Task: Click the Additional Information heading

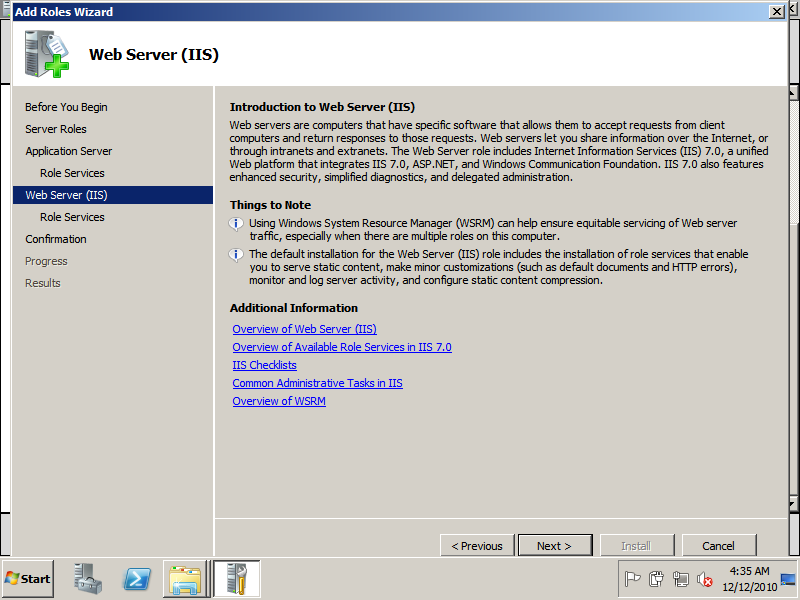Action: [293, 308]
